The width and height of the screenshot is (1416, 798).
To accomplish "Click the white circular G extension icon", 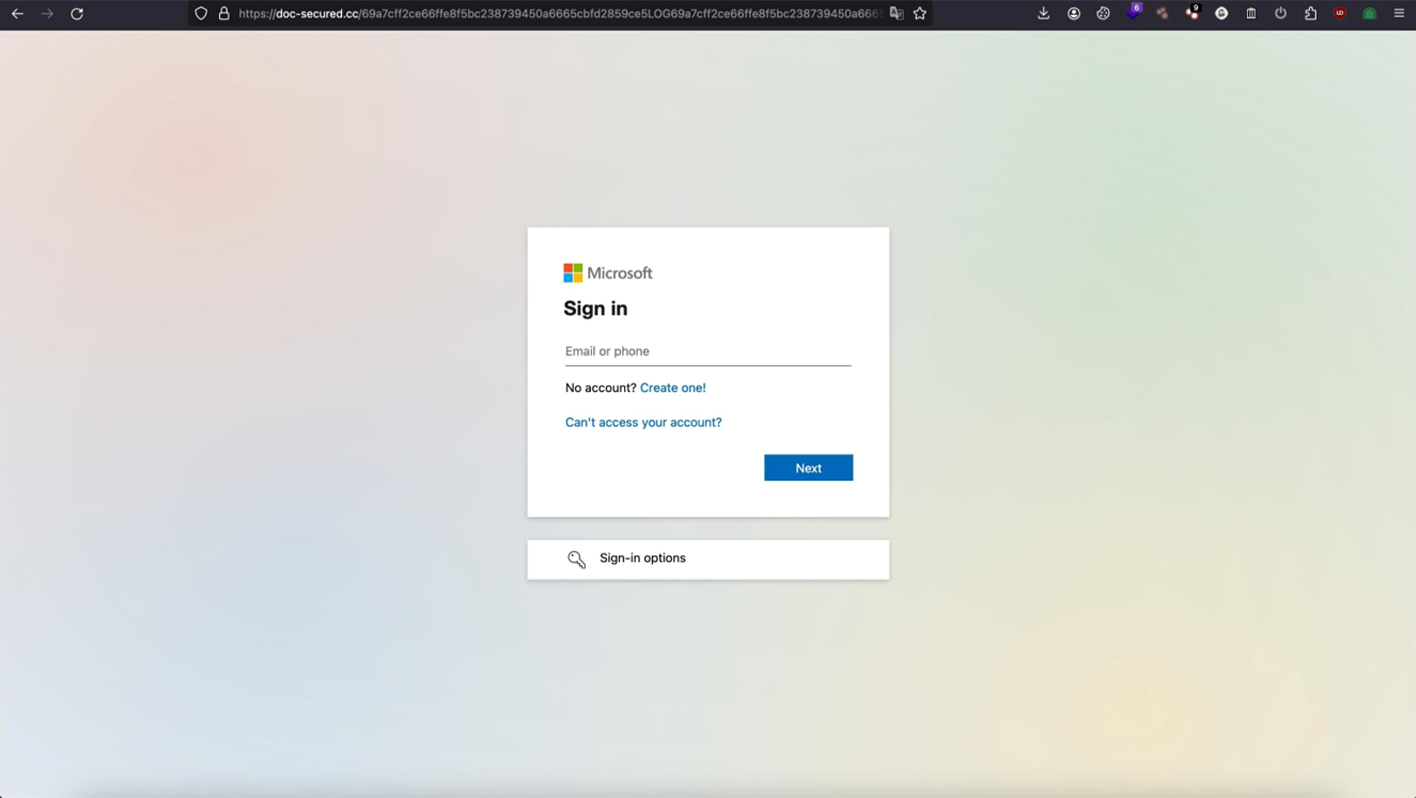I will click(x=1221, y=14).
